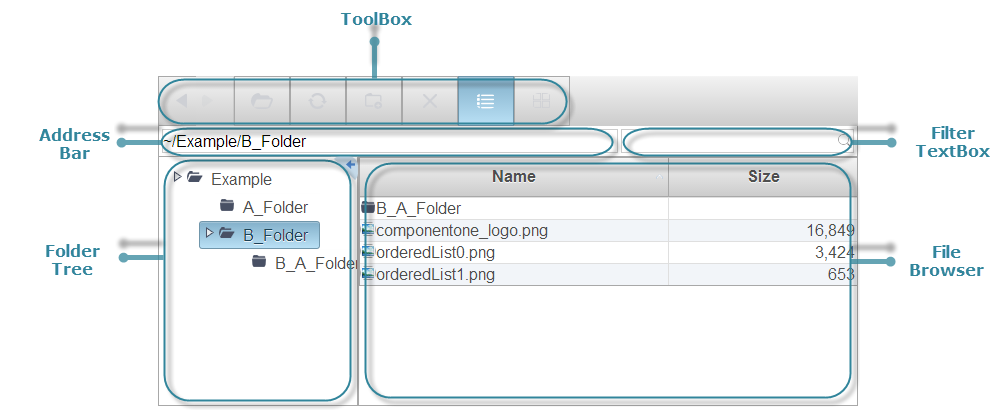Viewport: 1001px width, 414px height.
Task: Click the forward arrow in the toolbox
Action: click(207, 101)
